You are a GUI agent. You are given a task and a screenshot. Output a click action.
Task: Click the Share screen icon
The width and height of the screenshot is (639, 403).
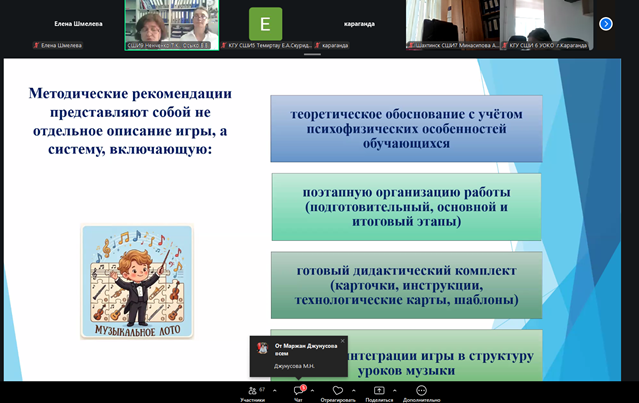379,390
